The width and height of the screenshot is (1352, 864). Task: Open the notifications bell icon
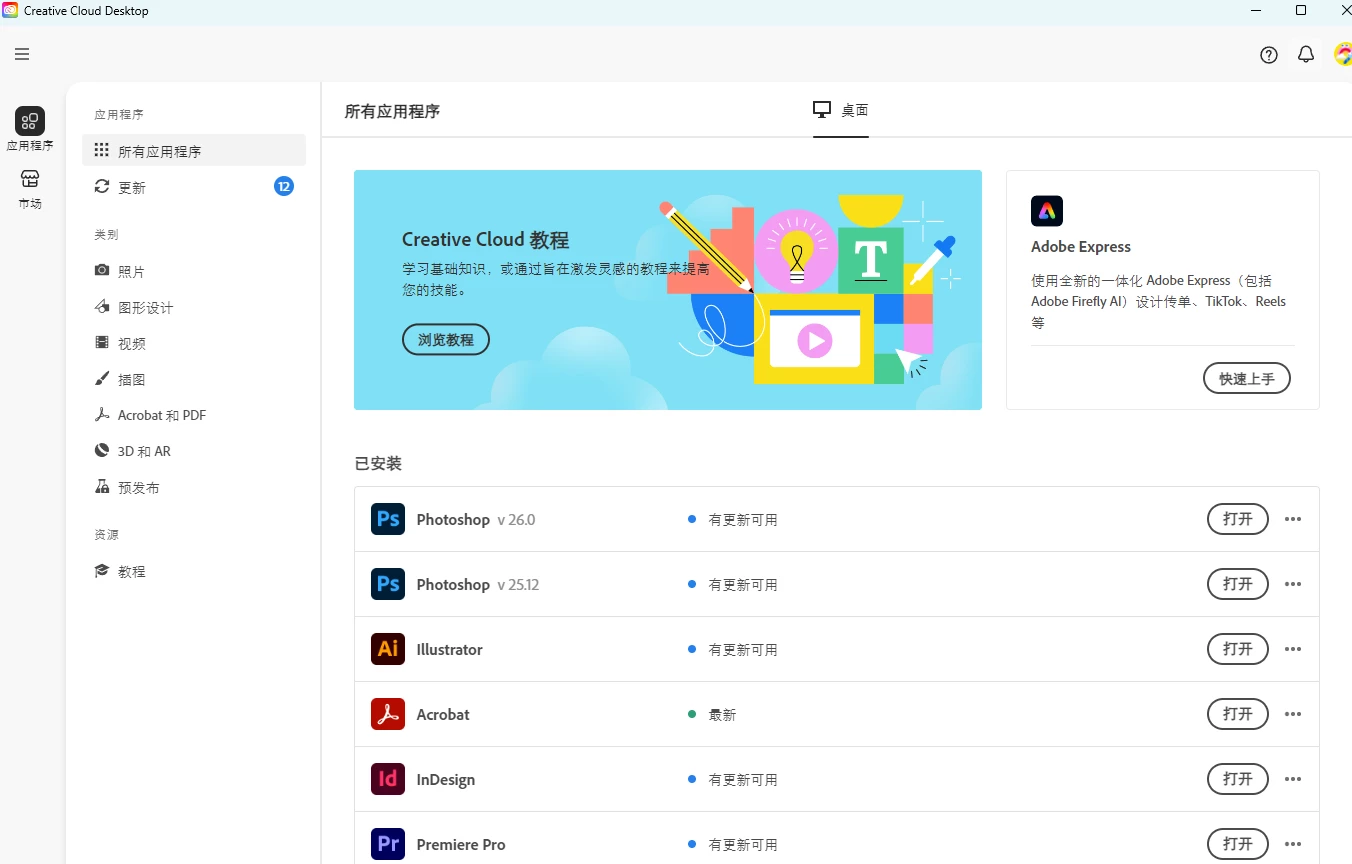pos(1306,55)
